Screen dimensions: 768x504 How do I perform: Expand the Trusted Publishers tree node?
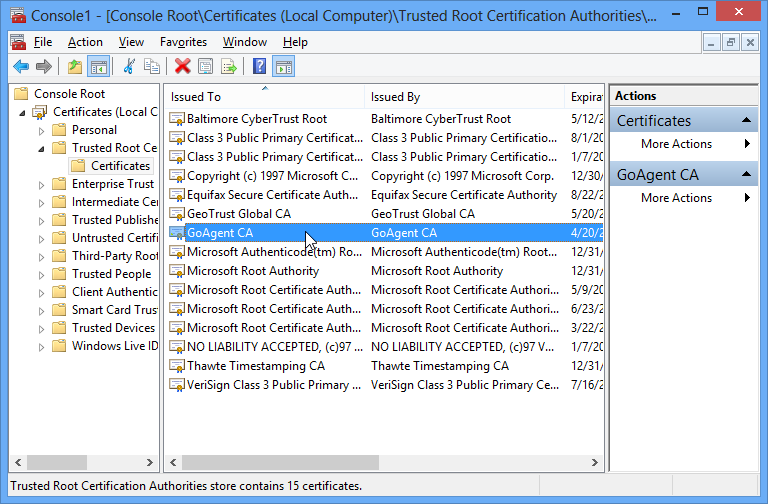pos(41,221)
